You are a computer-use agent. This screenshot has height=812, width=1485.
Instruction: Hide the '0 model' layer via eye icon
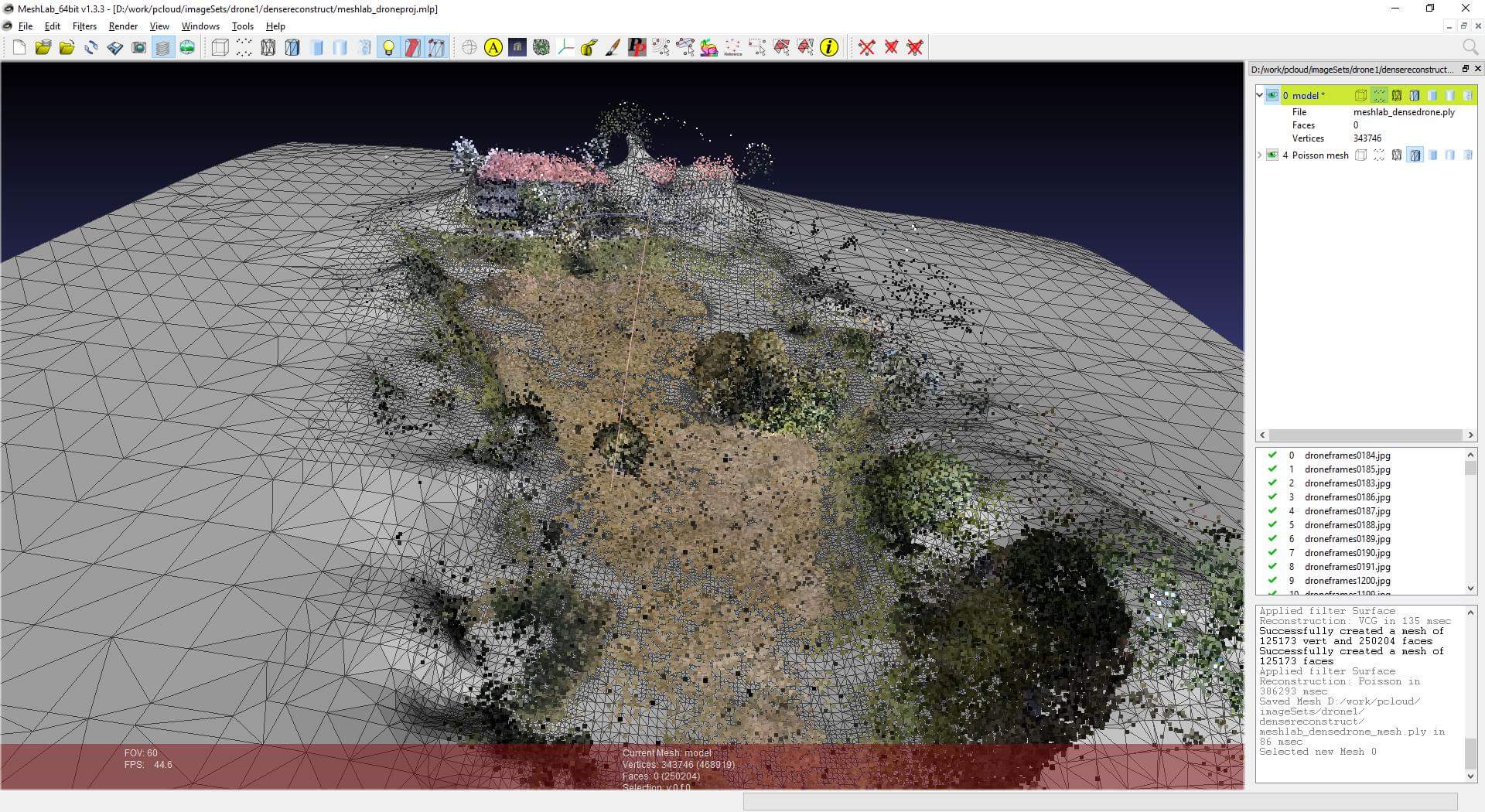tap(1272, 96)
